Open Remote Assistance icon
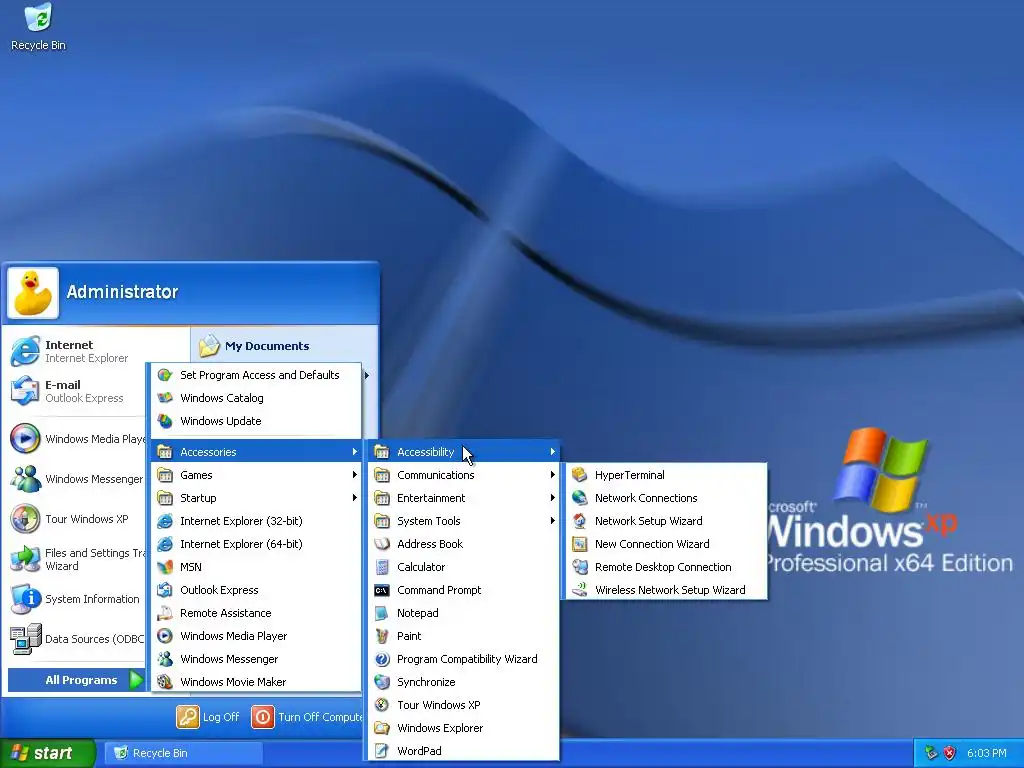 coord(165,613)
